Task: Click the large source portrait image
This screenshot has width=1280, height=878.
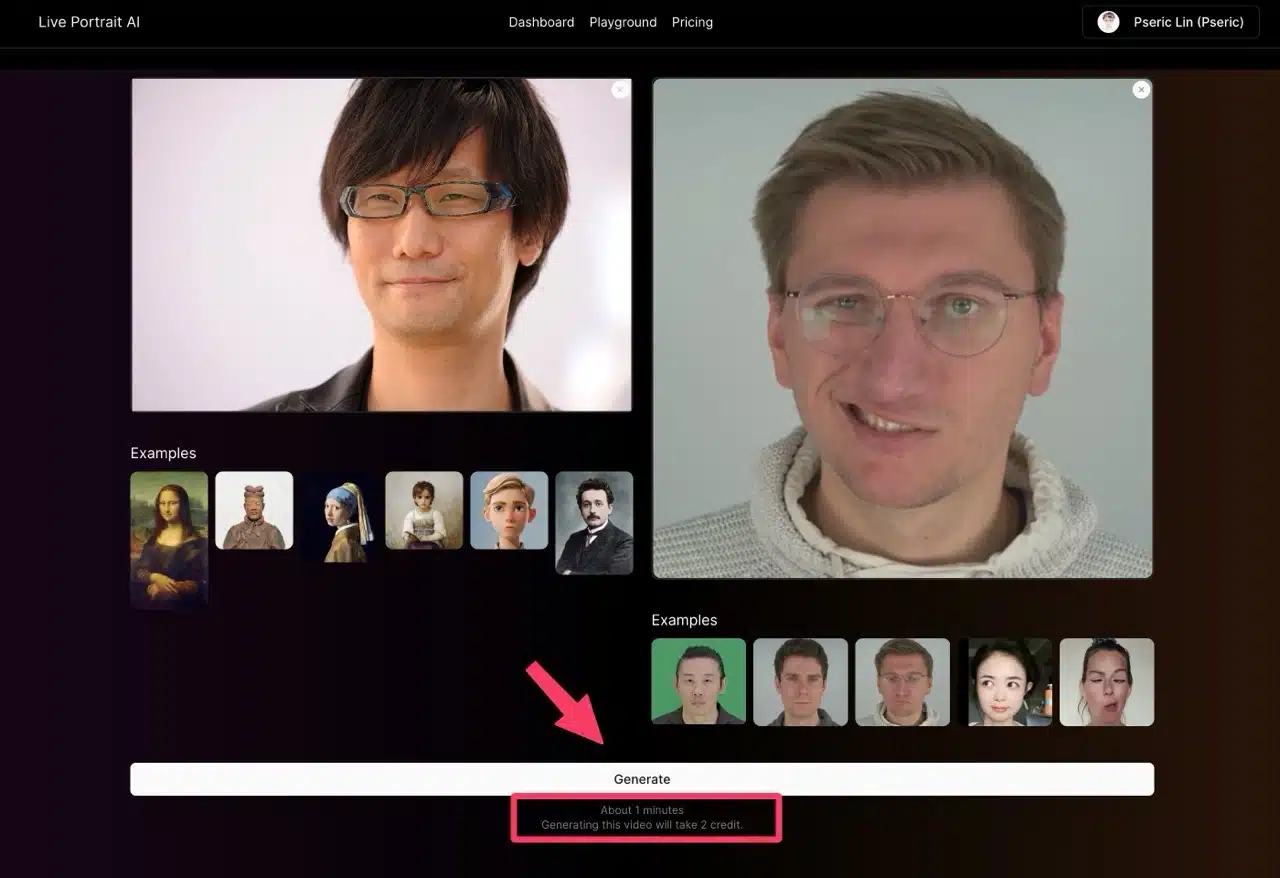Action: 381,245
